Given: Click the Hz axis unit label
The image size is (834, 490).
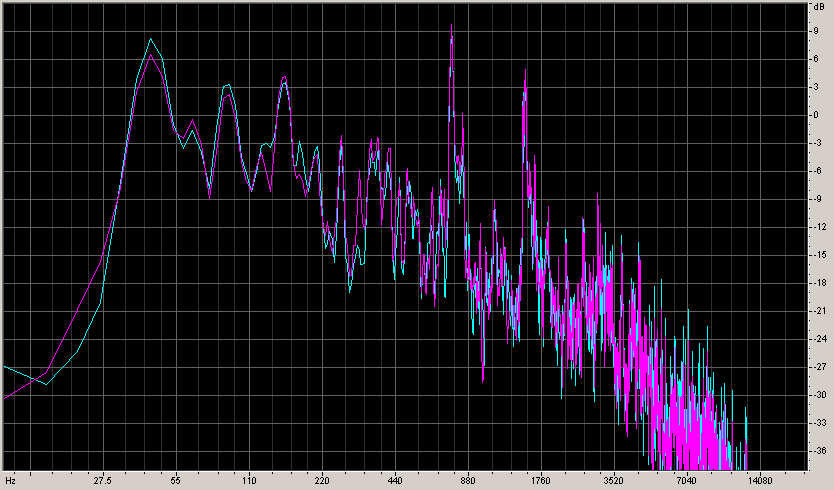Looking at the screenshot, I should point(11,481).
